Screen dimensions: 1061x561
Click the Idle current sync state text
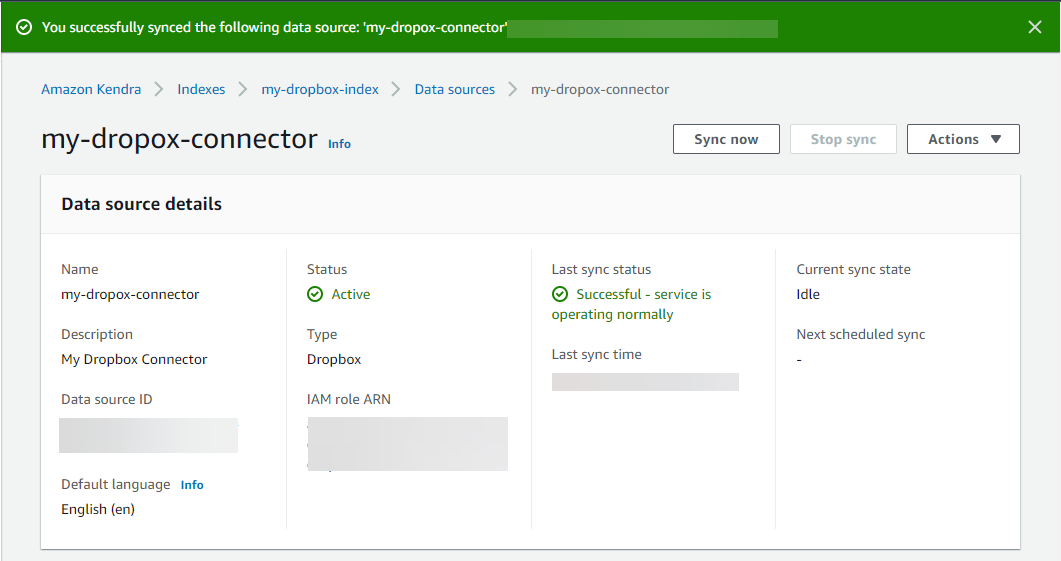(x=808, y=294)
